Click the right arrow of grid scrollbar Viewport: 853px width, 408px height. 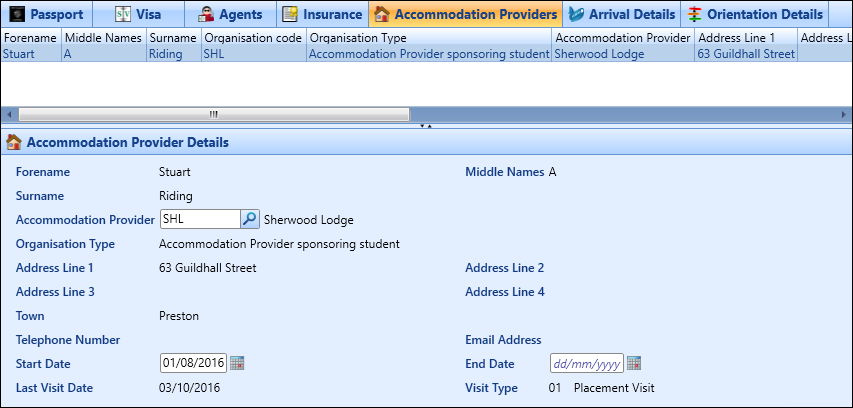click(844, 114)
